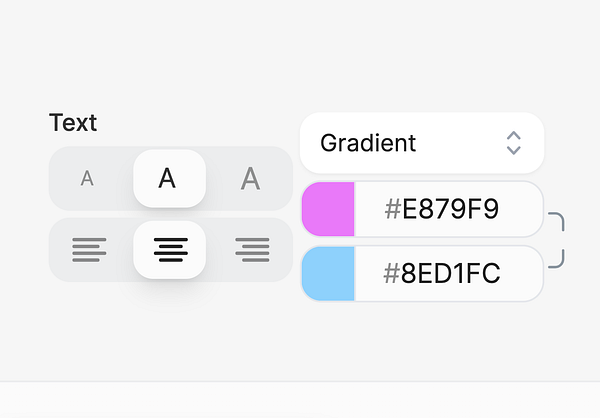The width and height of the screenshot is (600, 418).
Task: Click the lower bracket linking gradient colors
Action: click(x=558, y=260)
